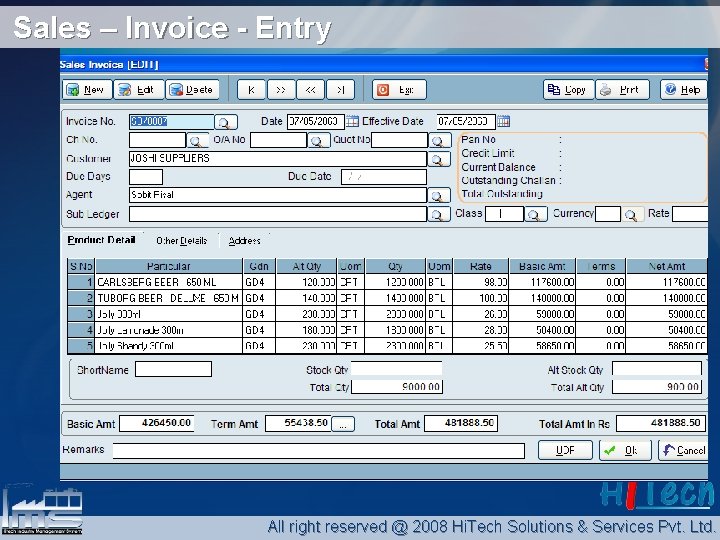
Task: Click the Particular column header
Action: tap(169, 266)
